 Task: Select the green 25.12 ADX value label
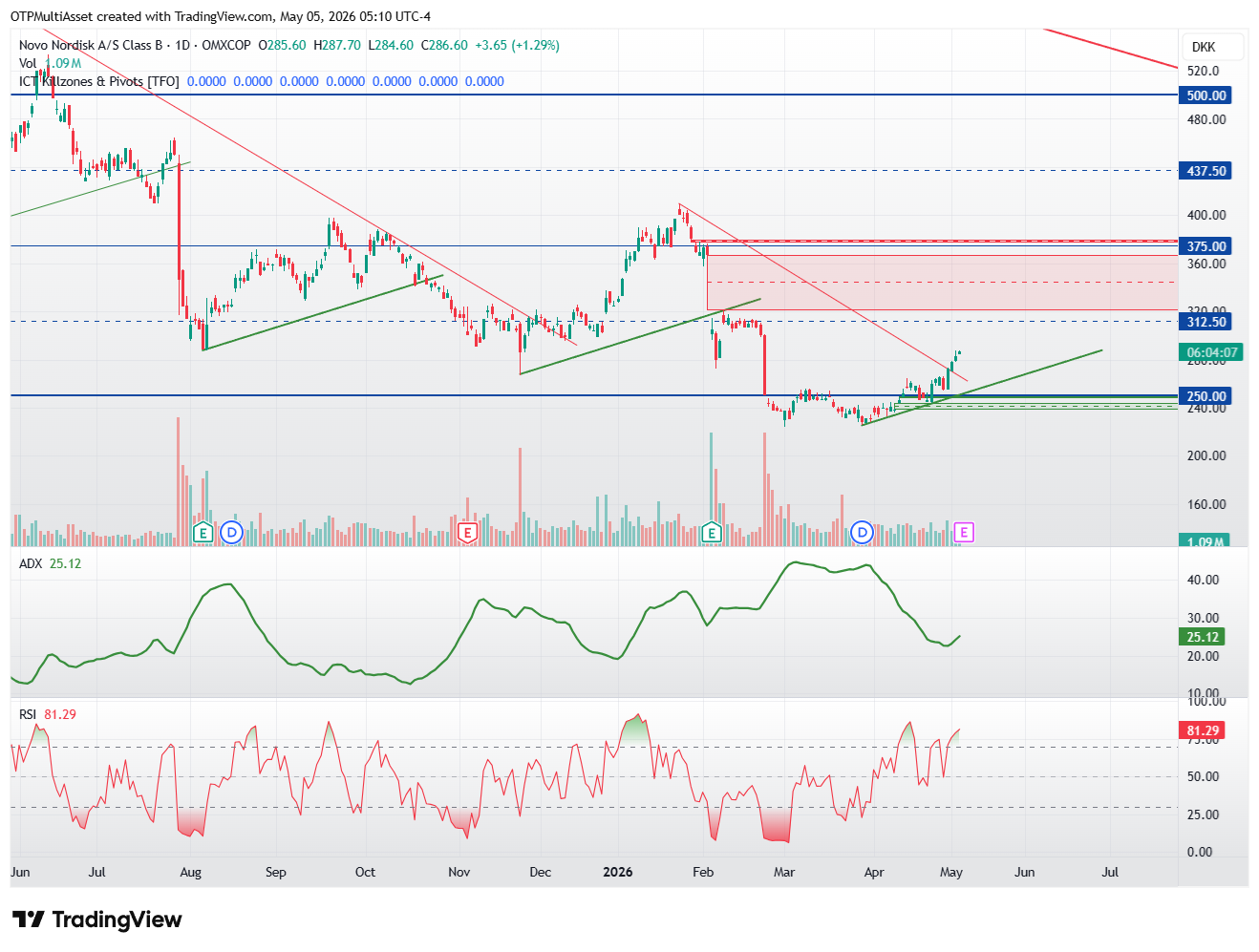[1203, 637]
